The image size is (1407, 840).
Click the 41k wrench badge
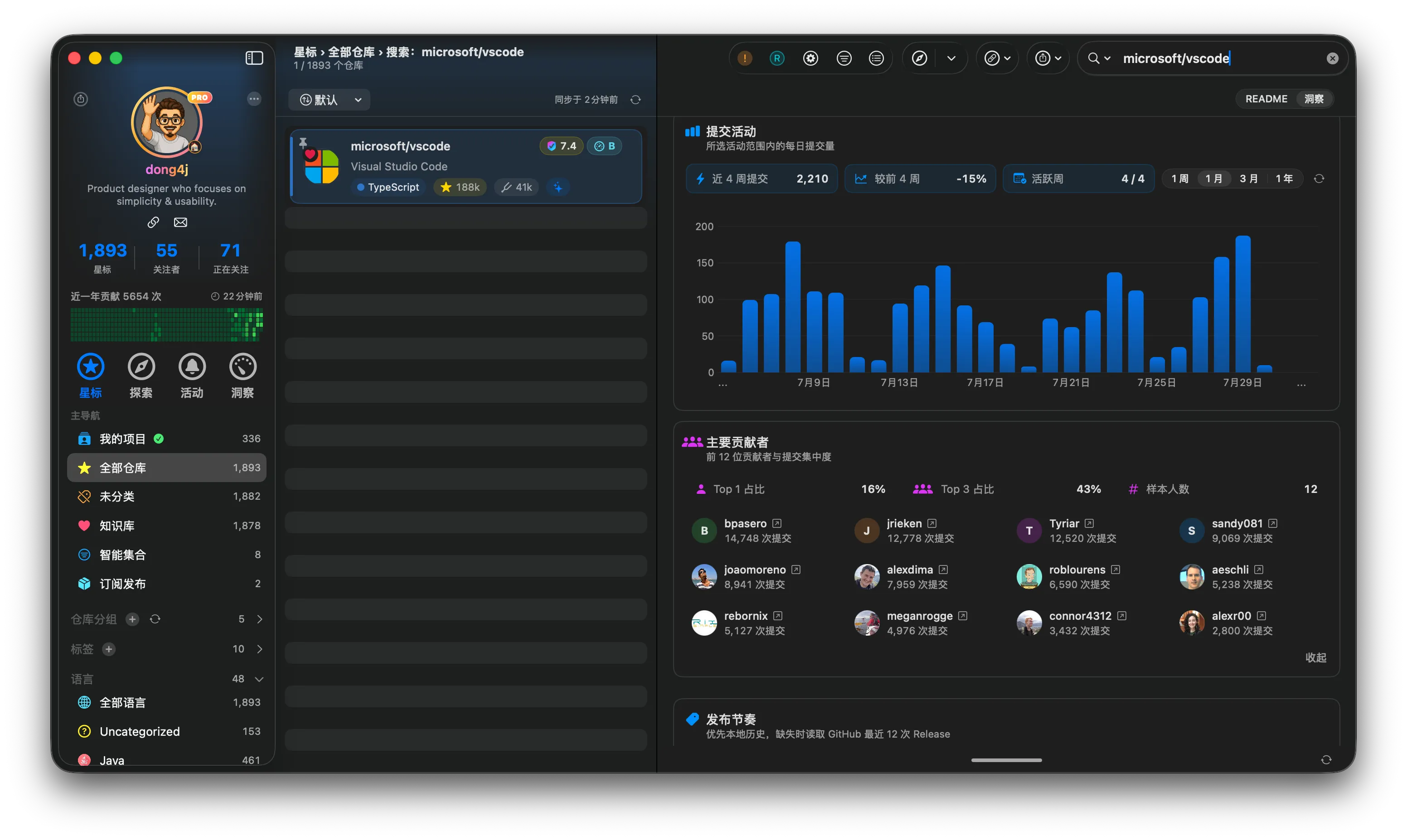click(x=517, y=188)
